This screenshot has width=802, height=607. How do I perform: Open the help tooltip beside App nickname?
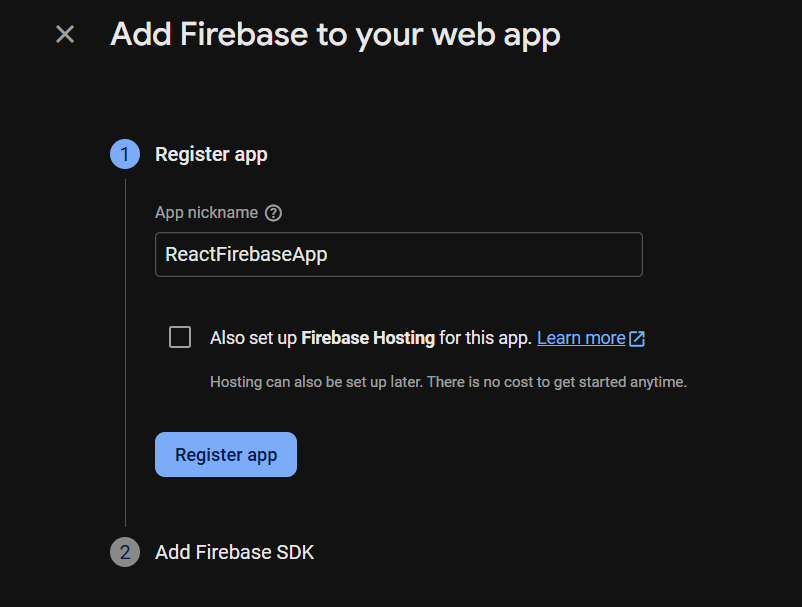point(273,213)
